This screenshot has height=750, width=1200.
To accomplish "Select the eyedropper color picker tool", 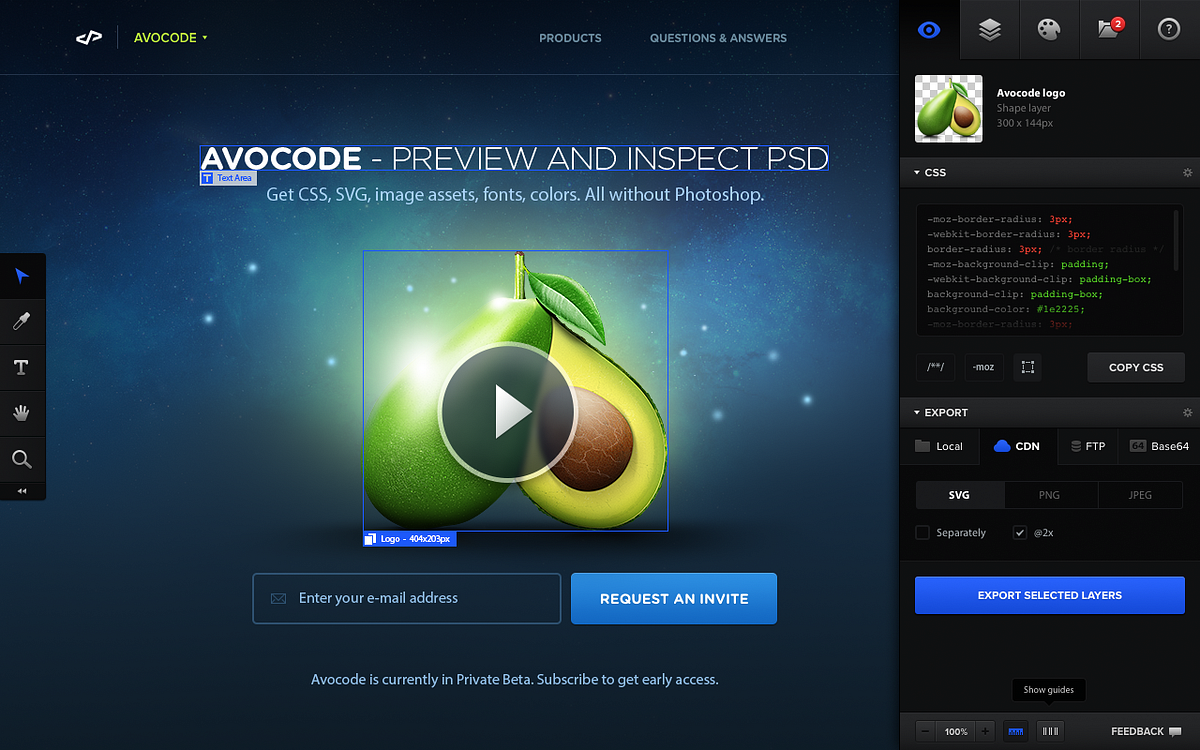I will point(22,322).
